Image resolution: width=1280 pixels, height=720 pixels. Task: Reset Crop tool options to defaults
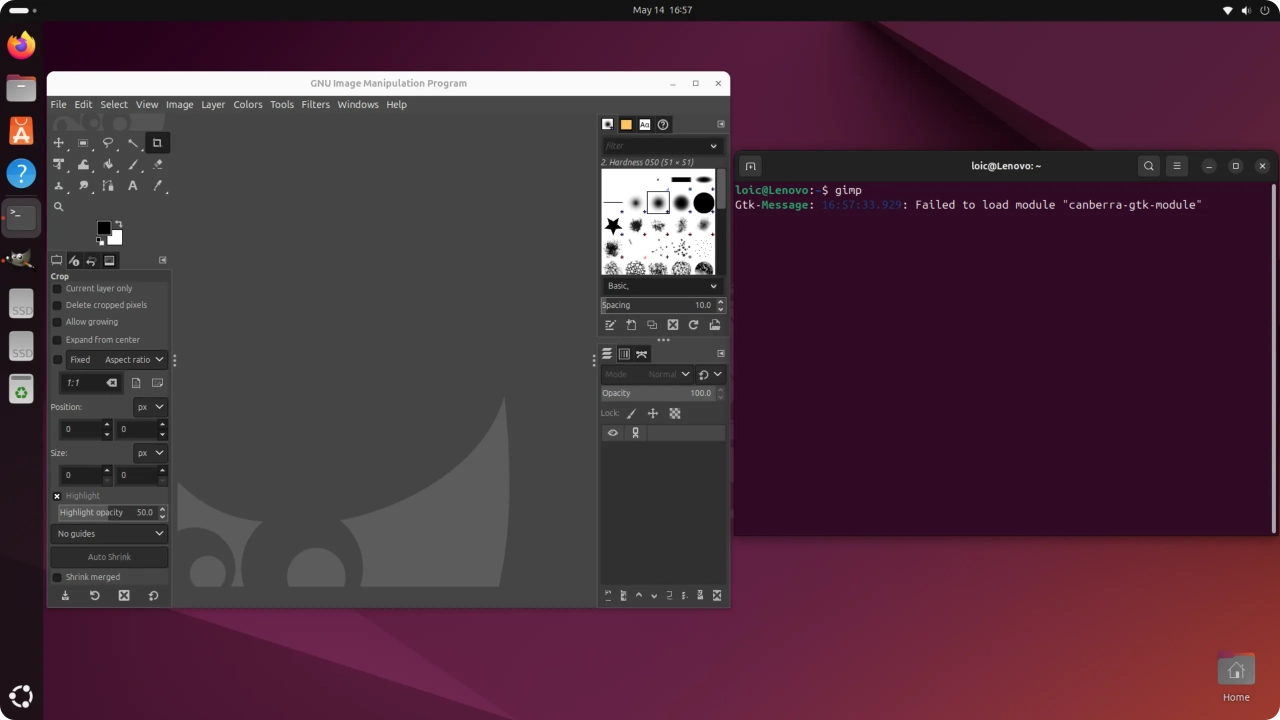tap(153, 595)
